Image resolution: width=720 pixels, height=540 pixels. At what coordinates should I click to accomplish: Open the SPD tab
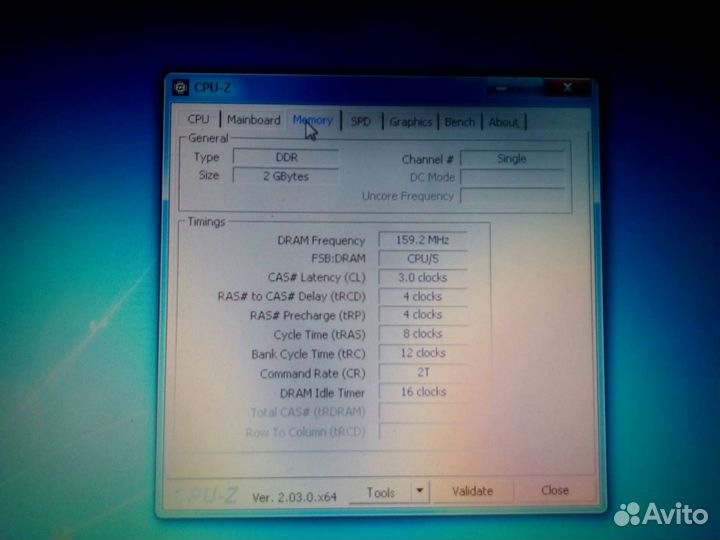[360, 122]
